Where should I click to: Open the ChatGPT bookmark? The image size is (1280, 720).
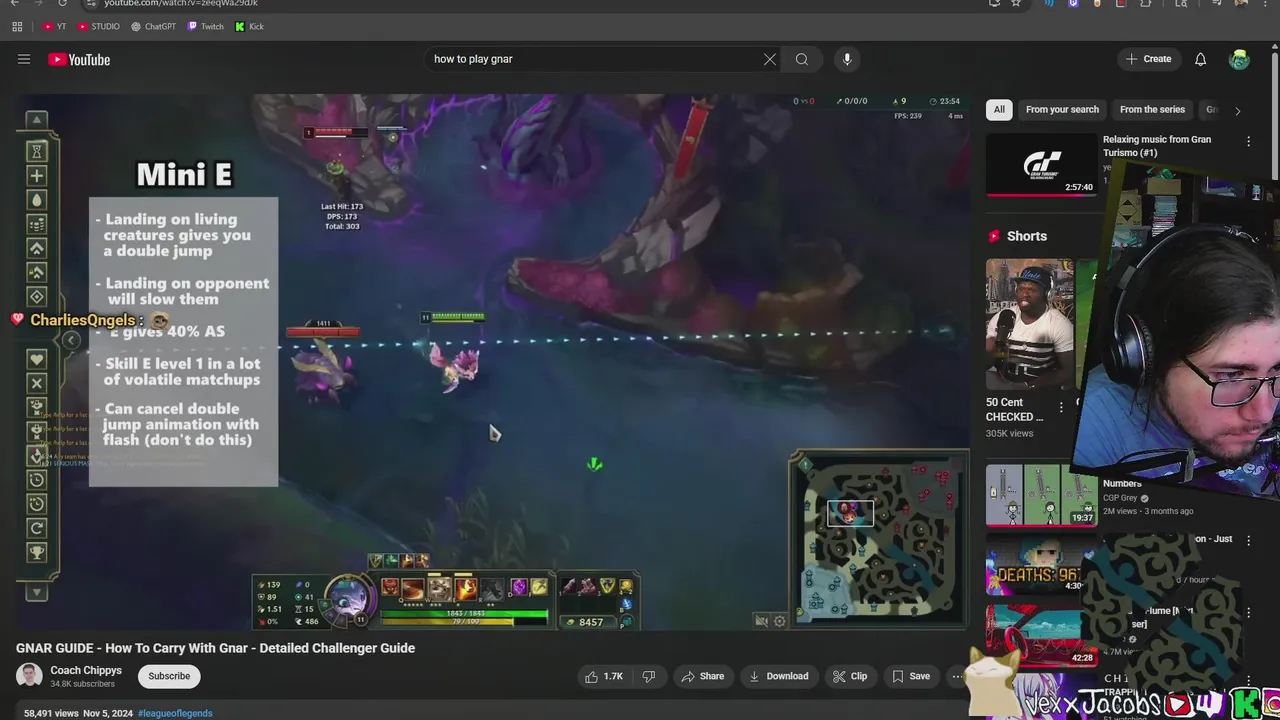point(153,26)
